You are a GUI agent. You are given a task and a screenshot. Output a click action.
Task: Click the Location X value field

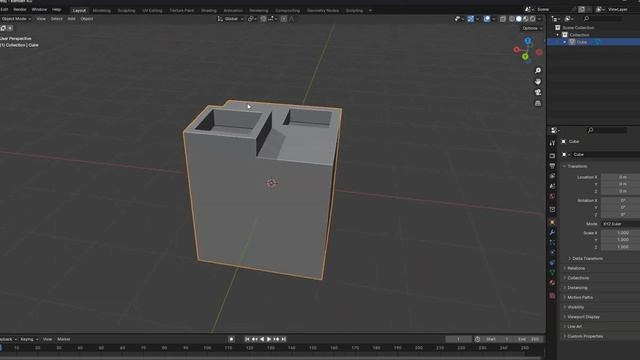tap(620, 177)
